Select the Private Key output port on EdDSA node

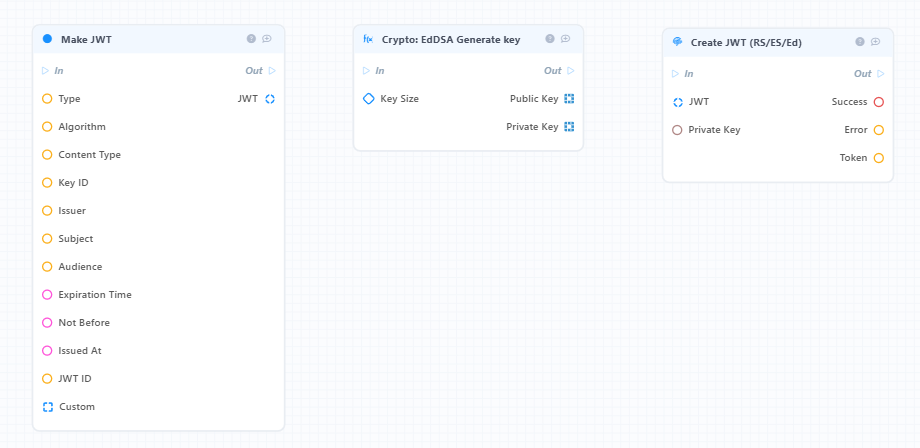tap(569, 127)
